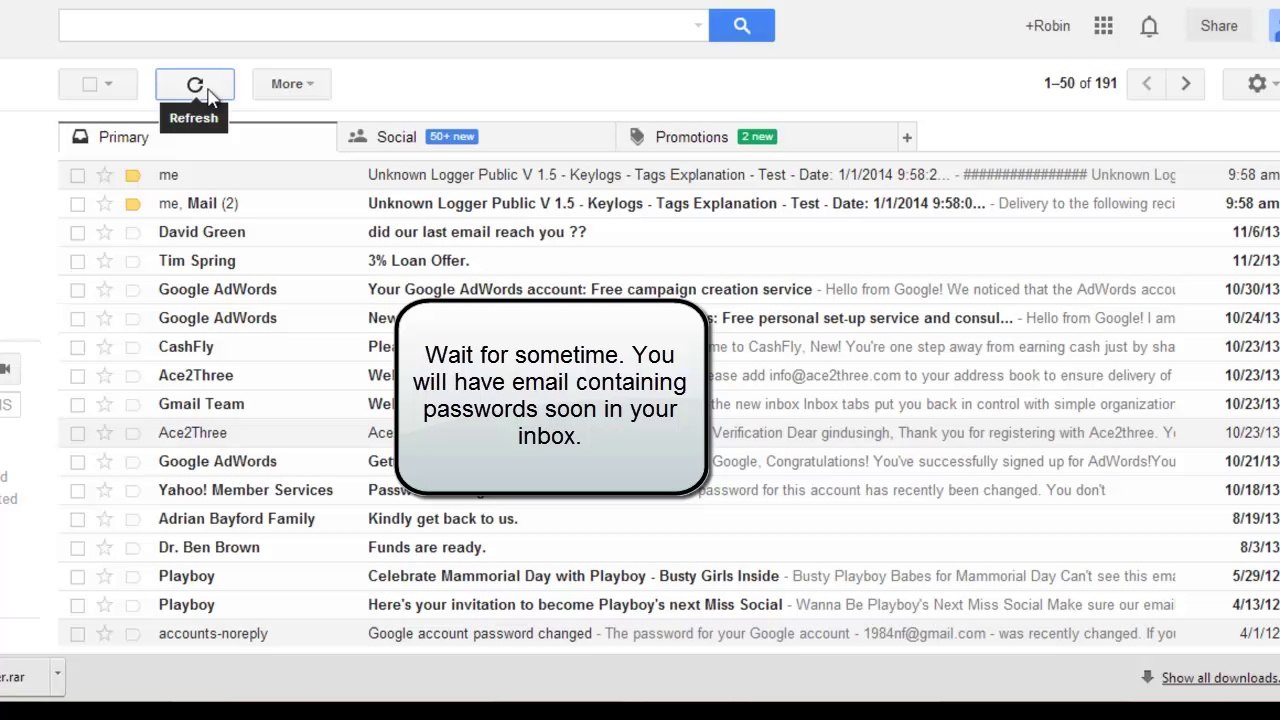1280x720 pixels.
Task: Toggle importance marker on Adrian Bayford Family email
Action: tap(133, 519)
